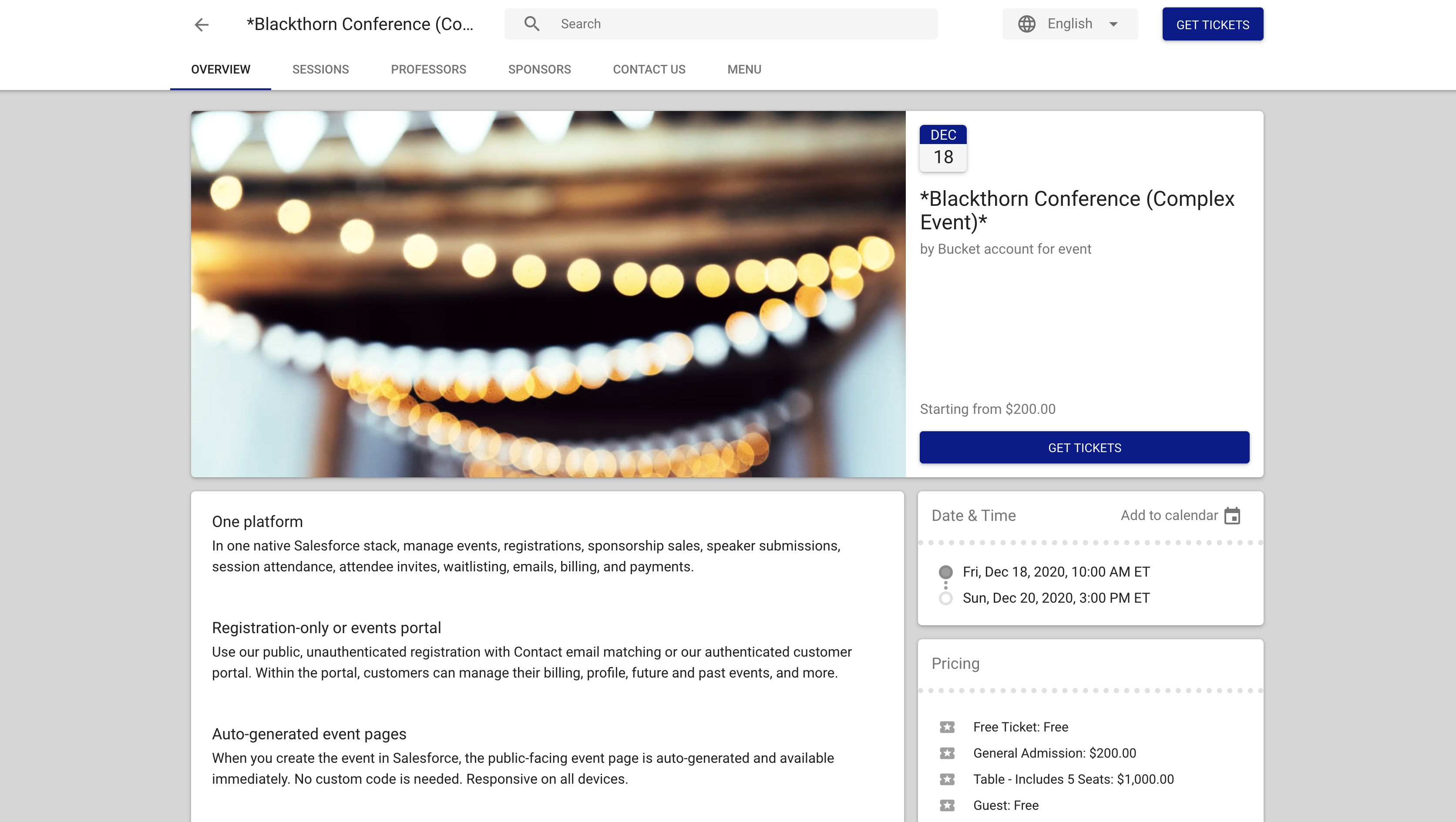Click the 'Pricing' heading
This screenshot has height=822, width=1456.
tap(955, 664)
